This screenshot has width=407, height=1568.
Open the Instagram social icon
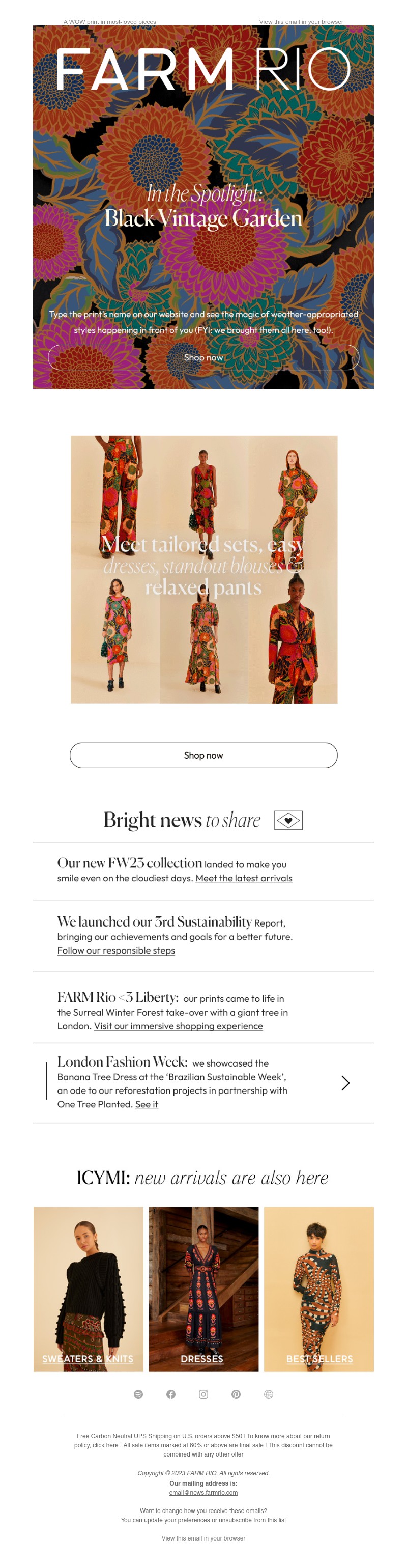tap(203, 1394)
